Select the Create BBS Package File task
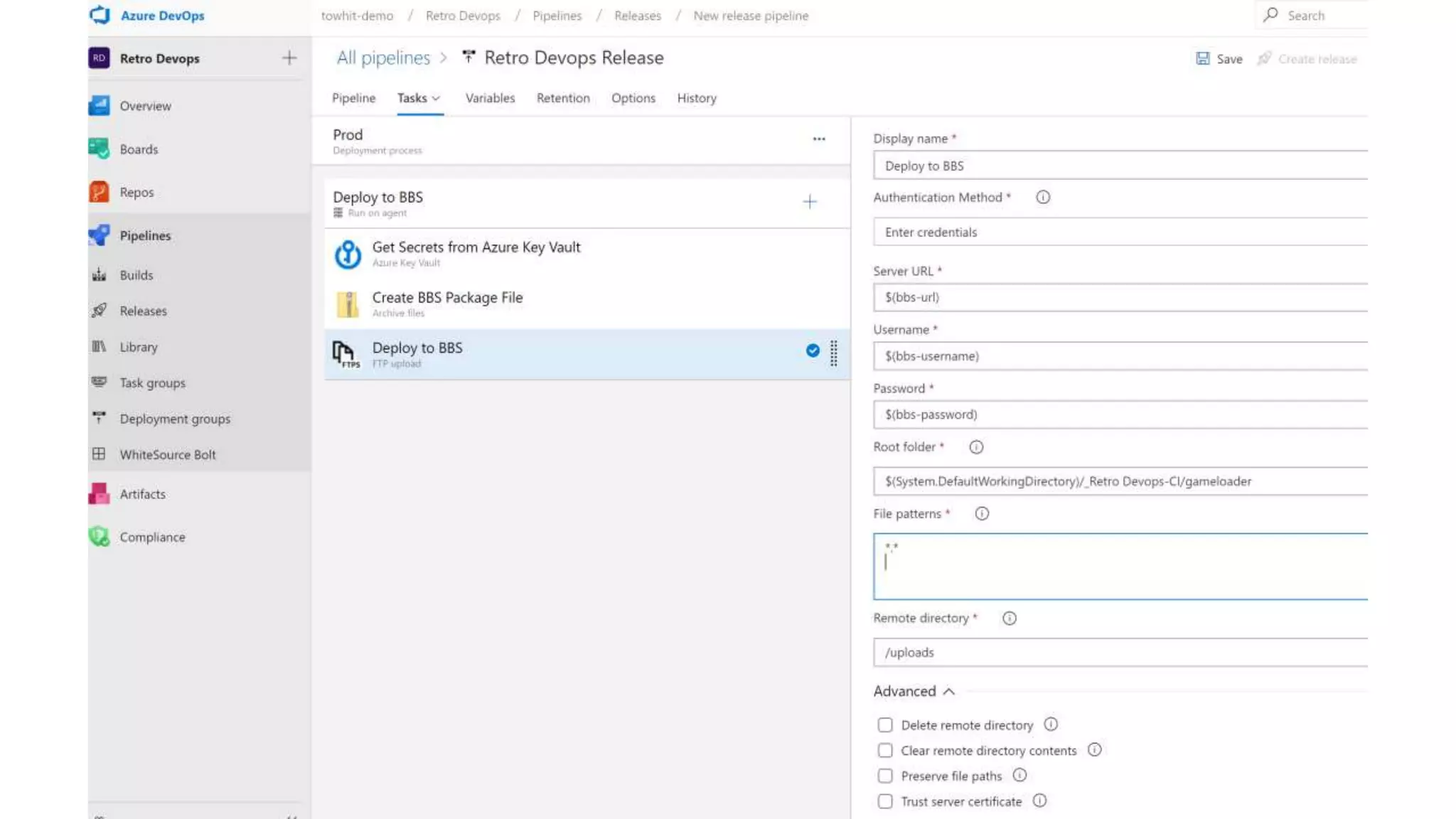The image size is (1456, 819). click(x=447, y=298)
